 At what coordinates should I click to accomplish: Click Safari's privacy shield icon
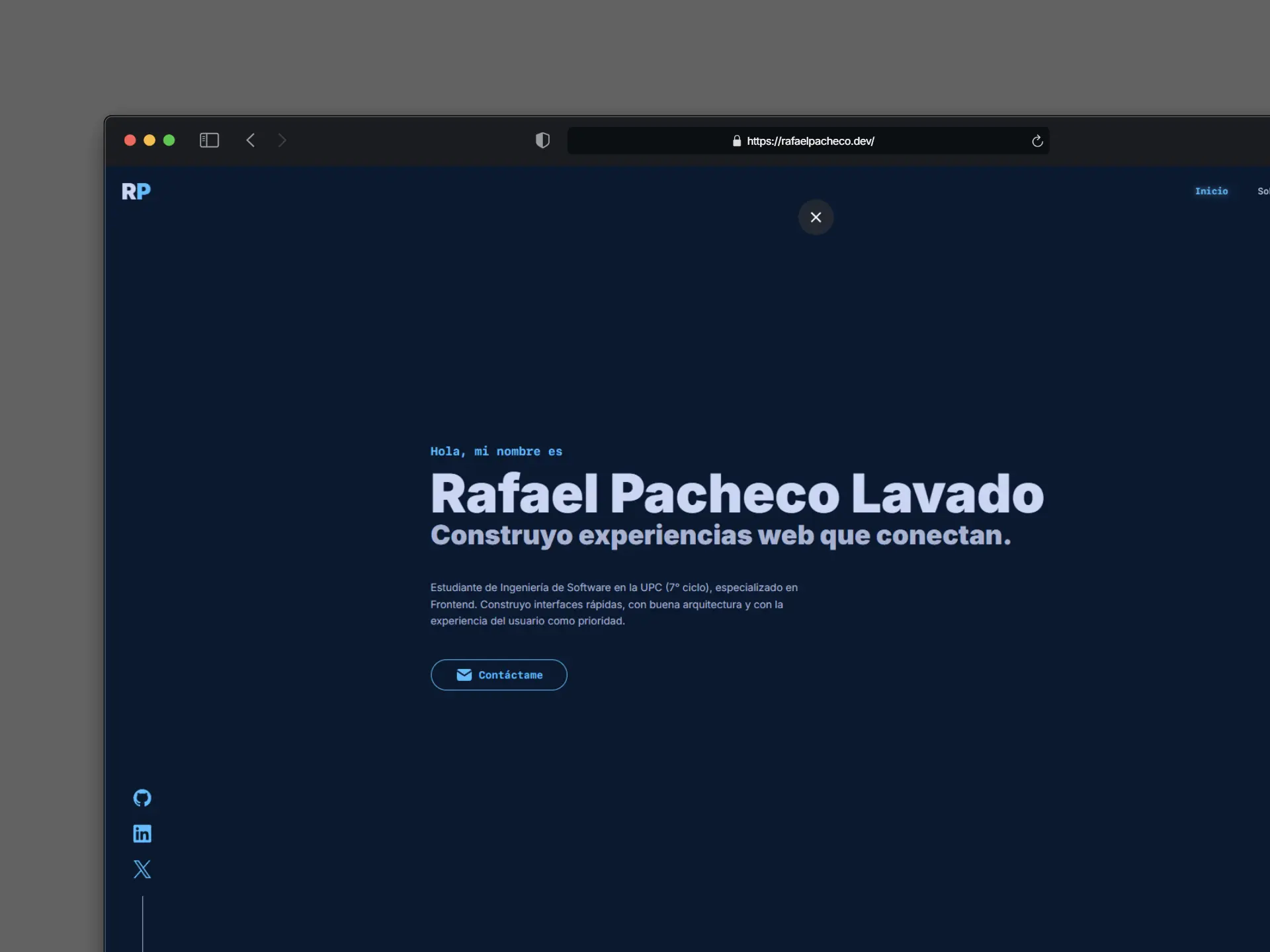(x=542, y=140)
